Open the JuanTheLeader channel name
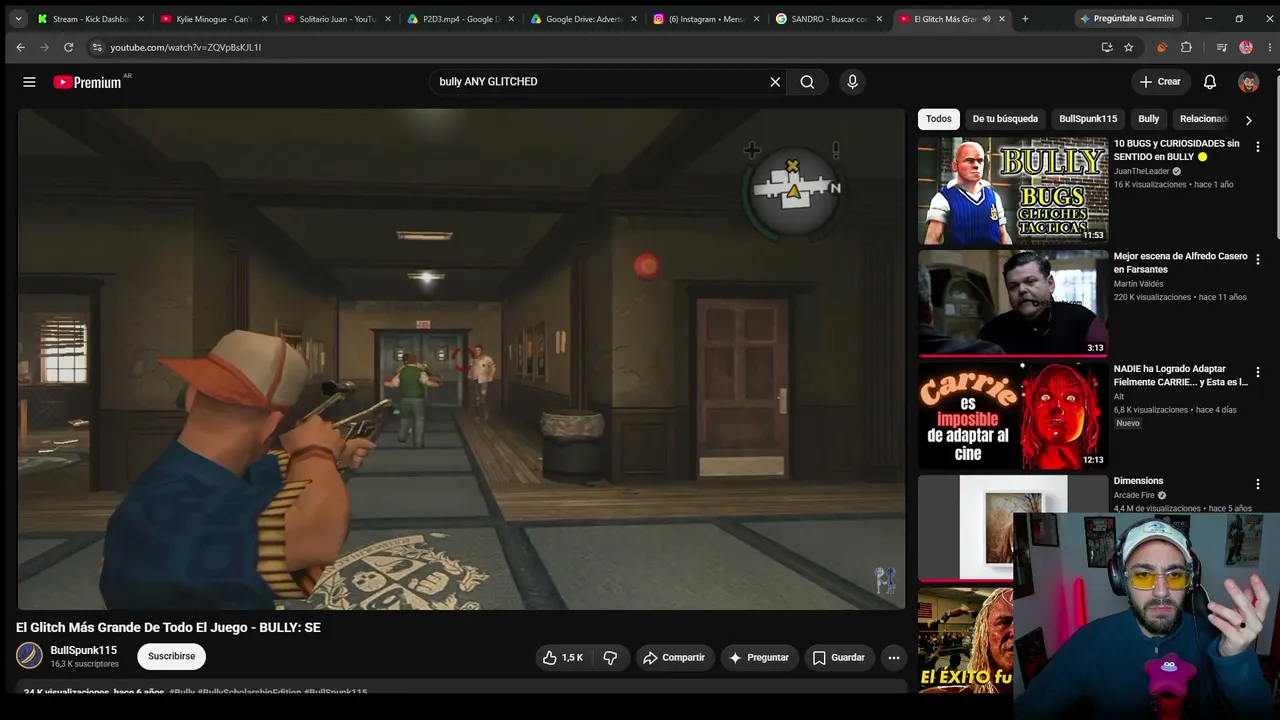The height and width of the screenshot is (720, 1280). coord(1141,171)
